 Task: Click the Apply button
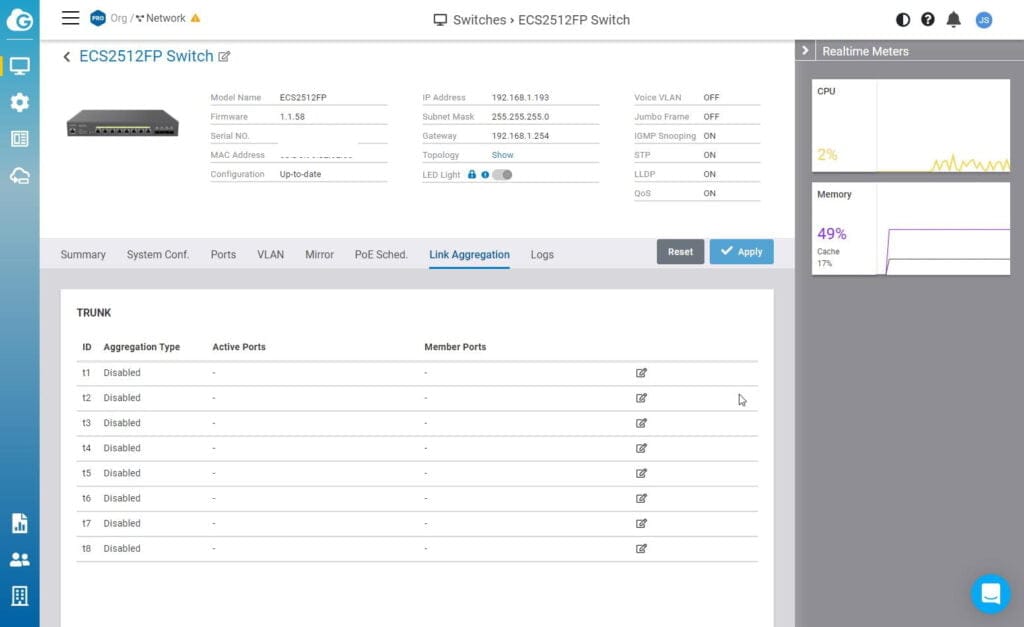(x=741, y=252)
